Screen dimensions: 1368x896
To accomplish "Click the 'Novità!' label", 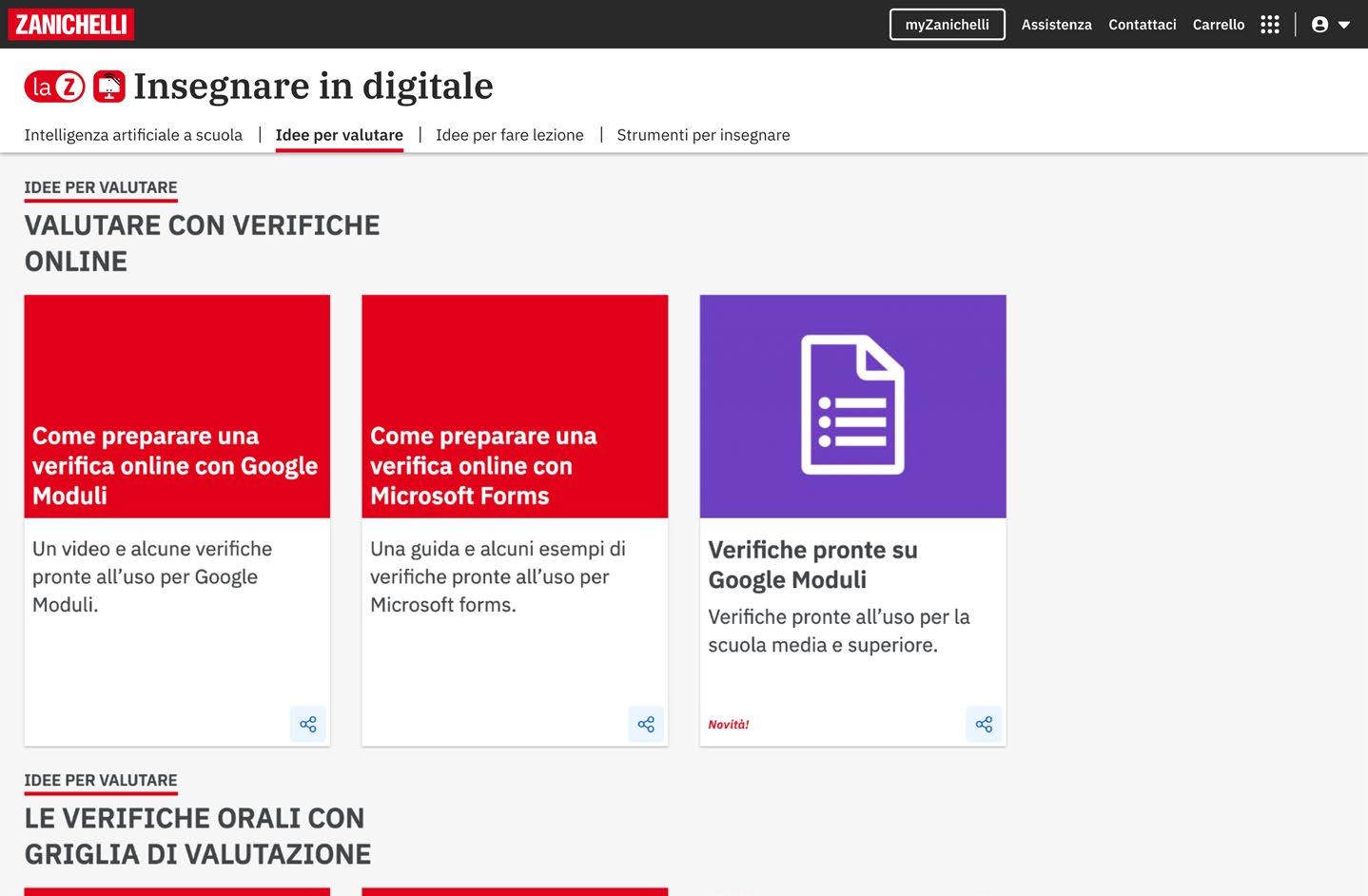I will click(x=729, y=725).
